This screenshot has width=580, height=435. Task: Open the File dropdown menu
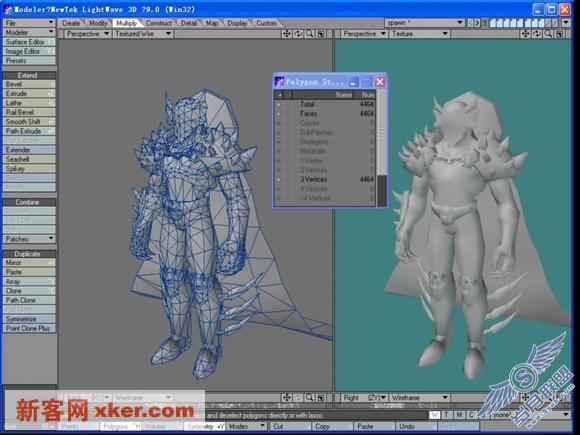coord(29,23)
